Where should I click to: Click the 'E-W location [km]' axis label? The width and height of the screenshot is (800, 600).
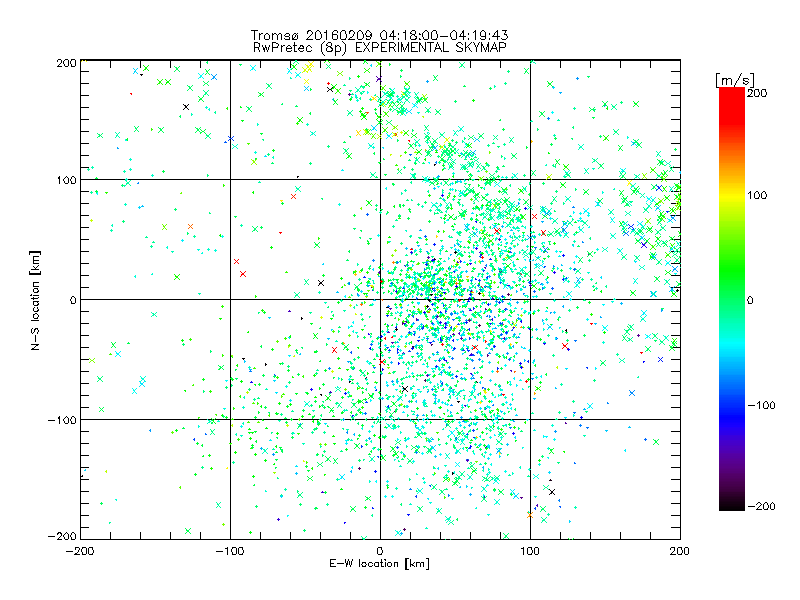[380, 564]
